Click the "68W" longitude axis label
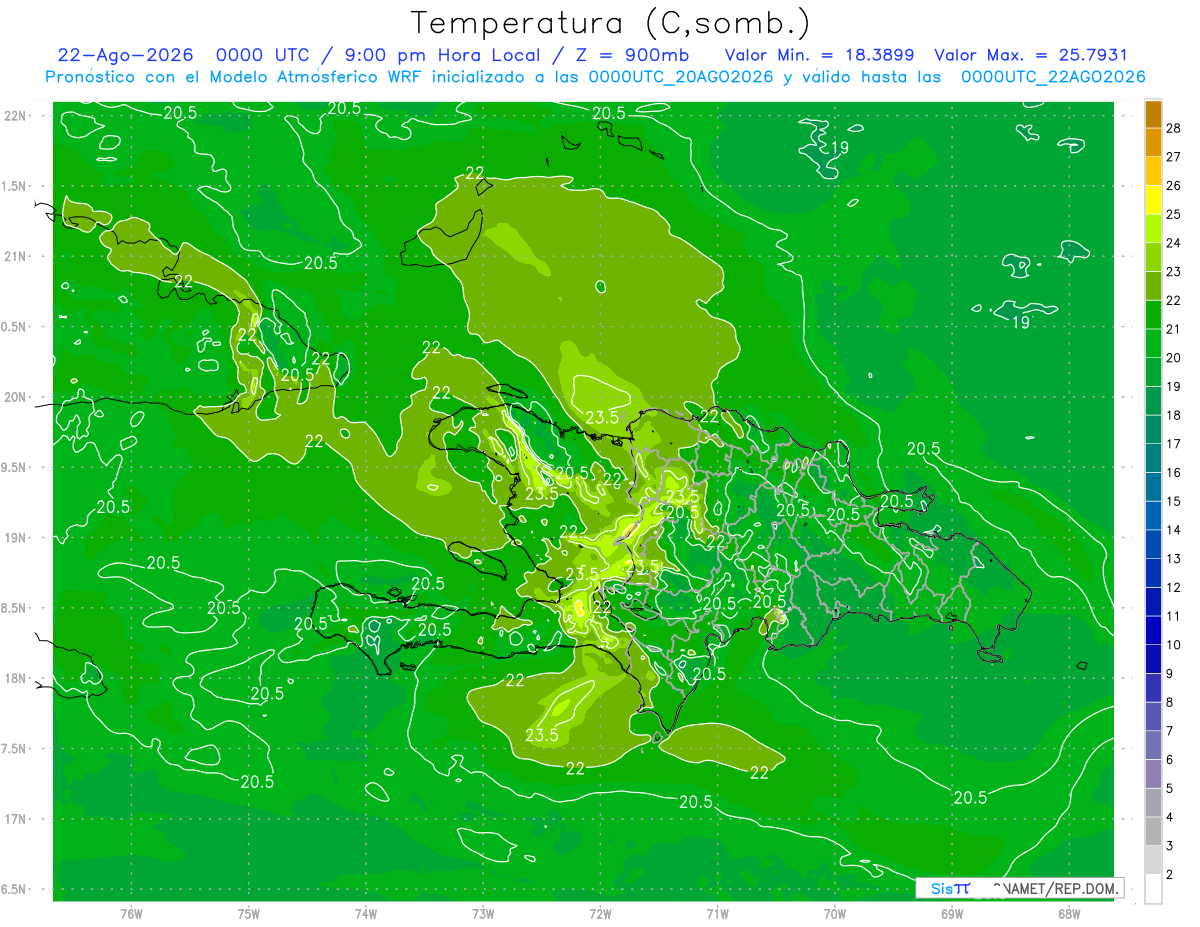 [1069, 914]
